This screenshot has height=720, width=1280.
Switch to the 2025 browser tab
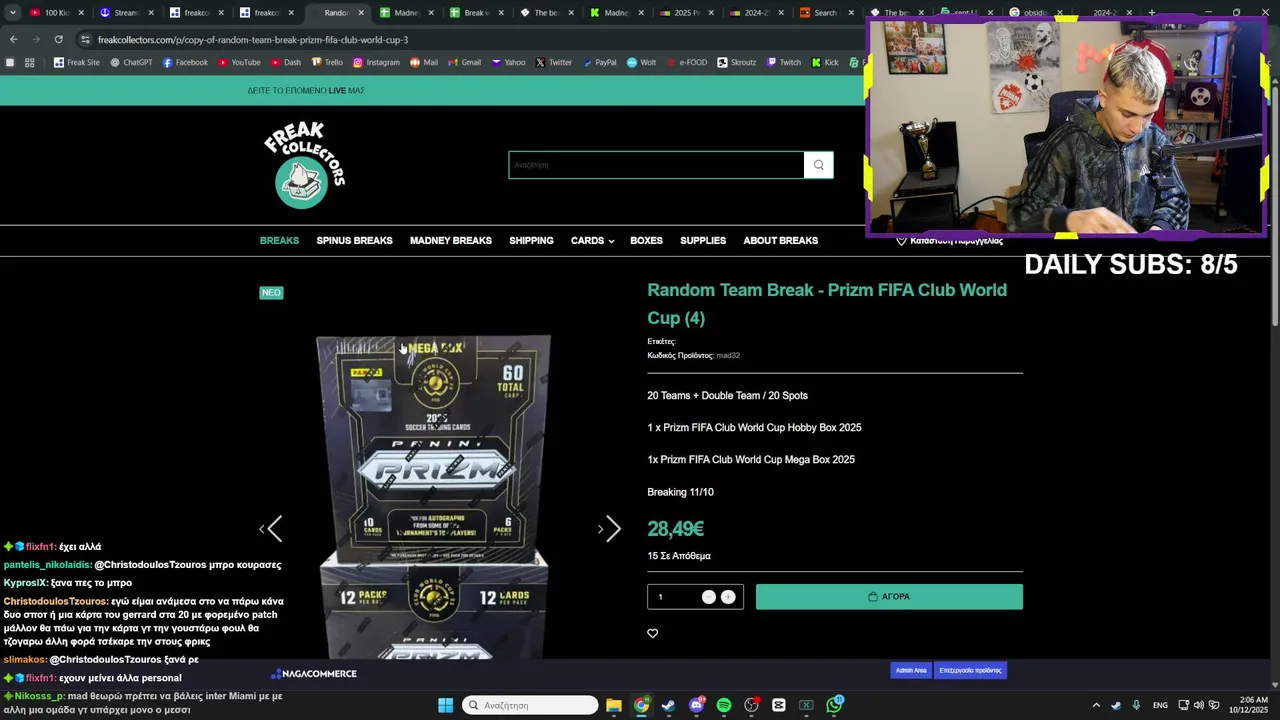686,13
